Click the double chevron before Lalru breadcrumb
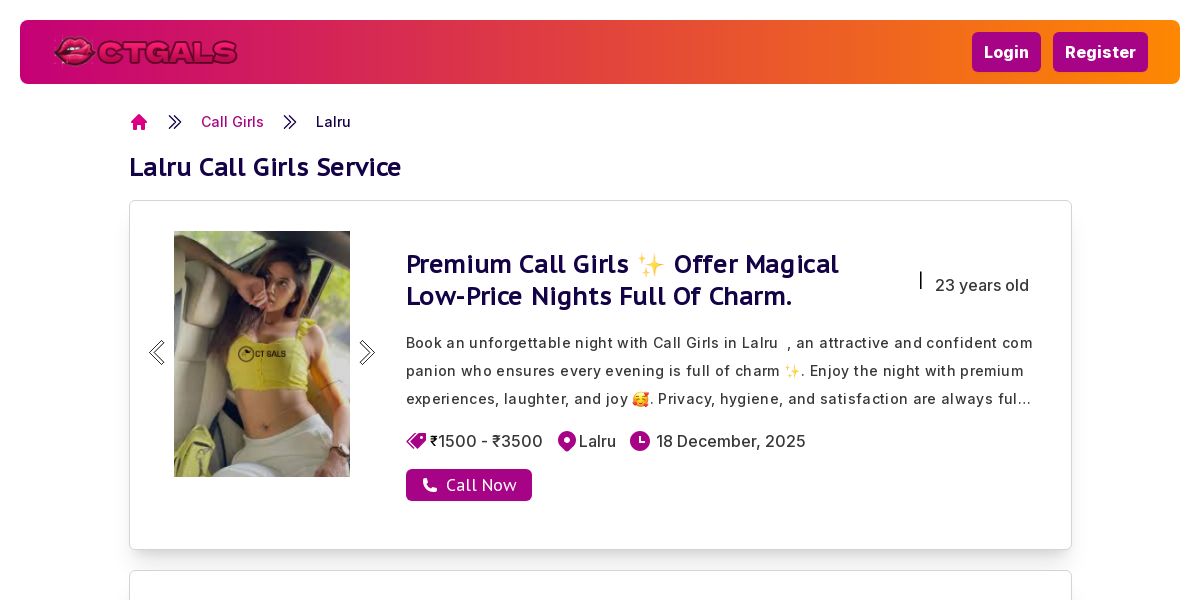The height and width of the screenshot is (600, 1200). click(290, 122)
